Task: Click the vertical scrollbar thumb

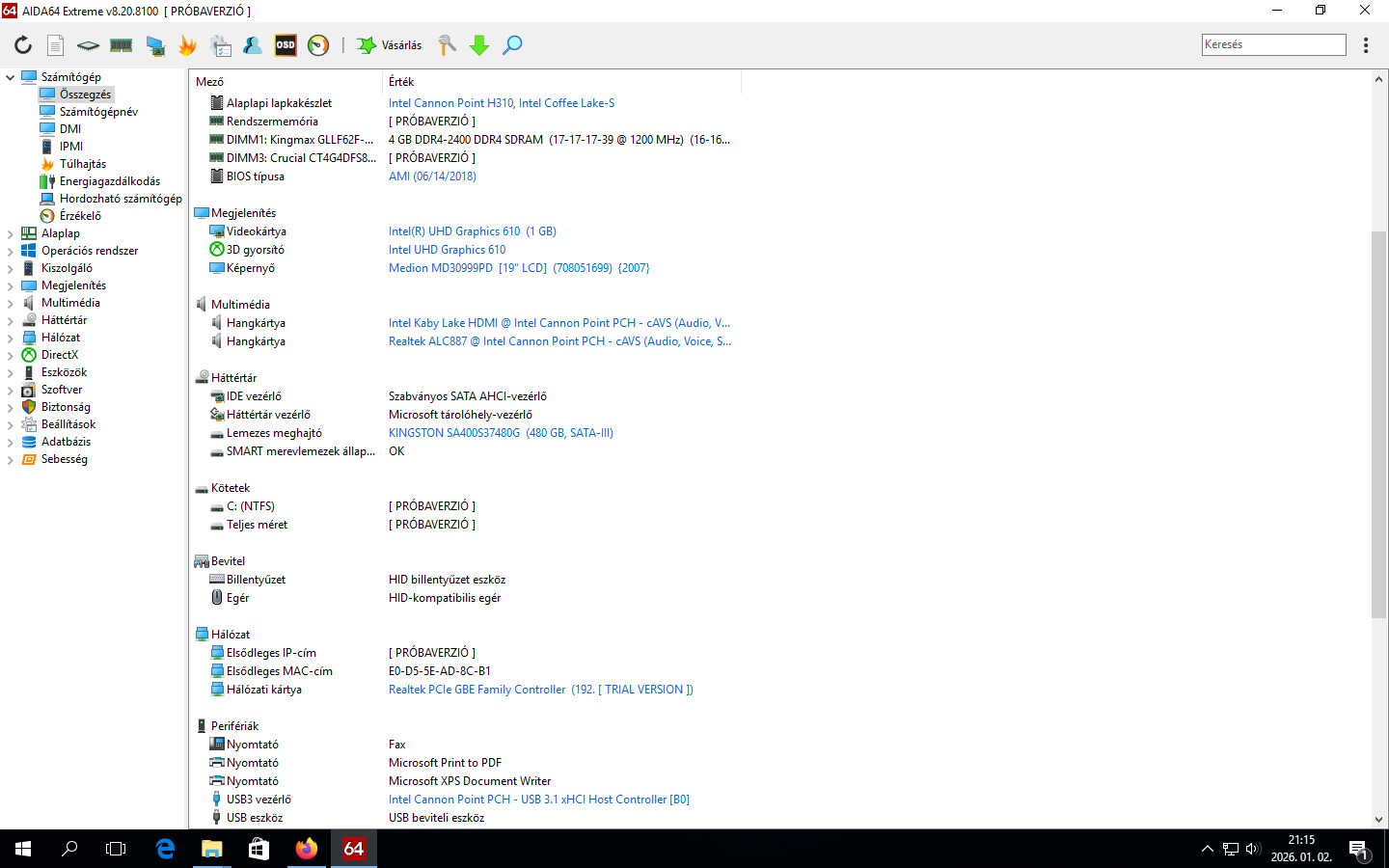Action: [1378, 424]
